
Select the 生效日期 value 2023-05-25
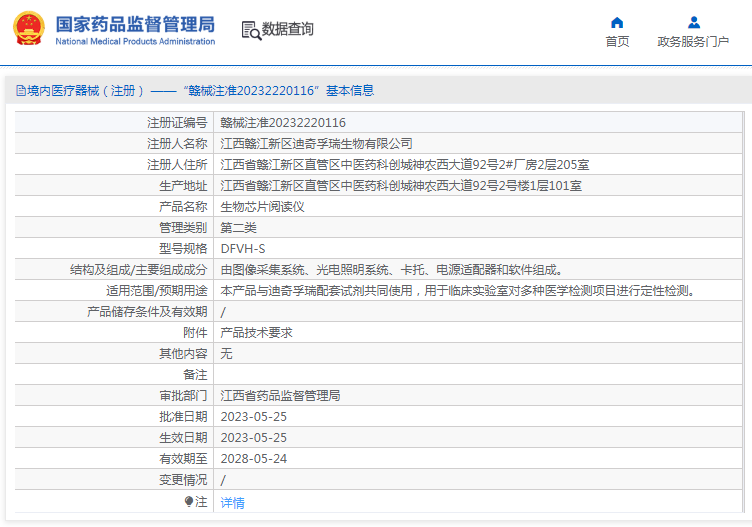[254, 438]
